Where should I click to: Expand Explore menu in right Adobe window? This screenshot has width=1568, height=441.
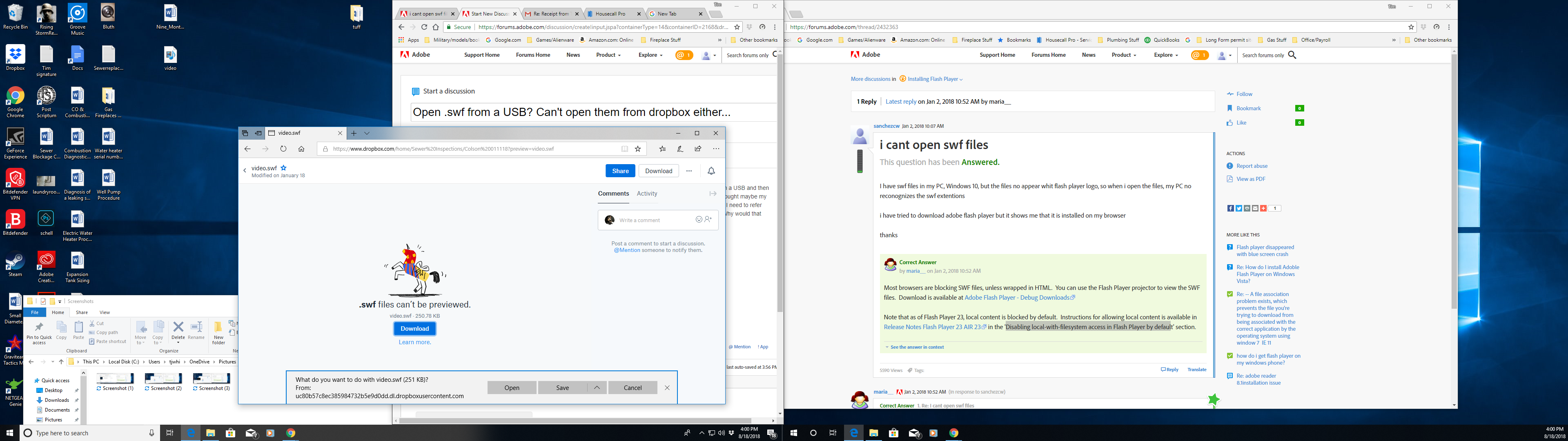(1166, 55)
